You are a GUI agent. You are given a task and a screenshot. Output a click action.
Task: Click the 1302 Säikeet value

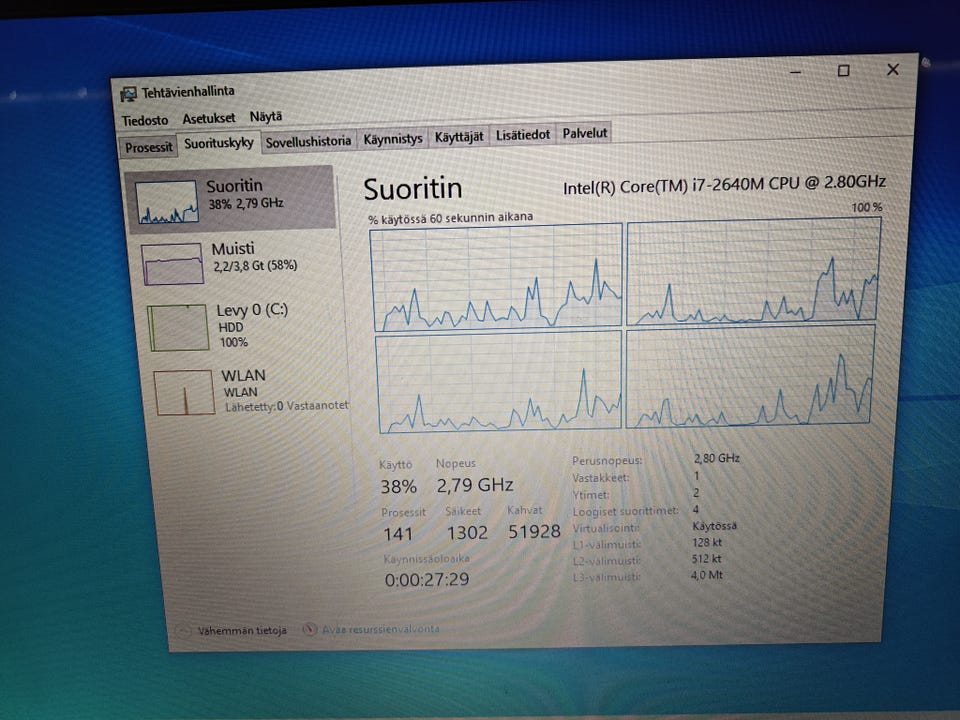click(467, 533)
